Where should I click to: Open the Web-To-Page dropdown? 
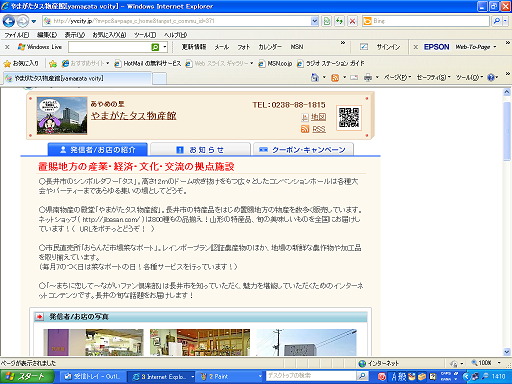click(476, 47)
